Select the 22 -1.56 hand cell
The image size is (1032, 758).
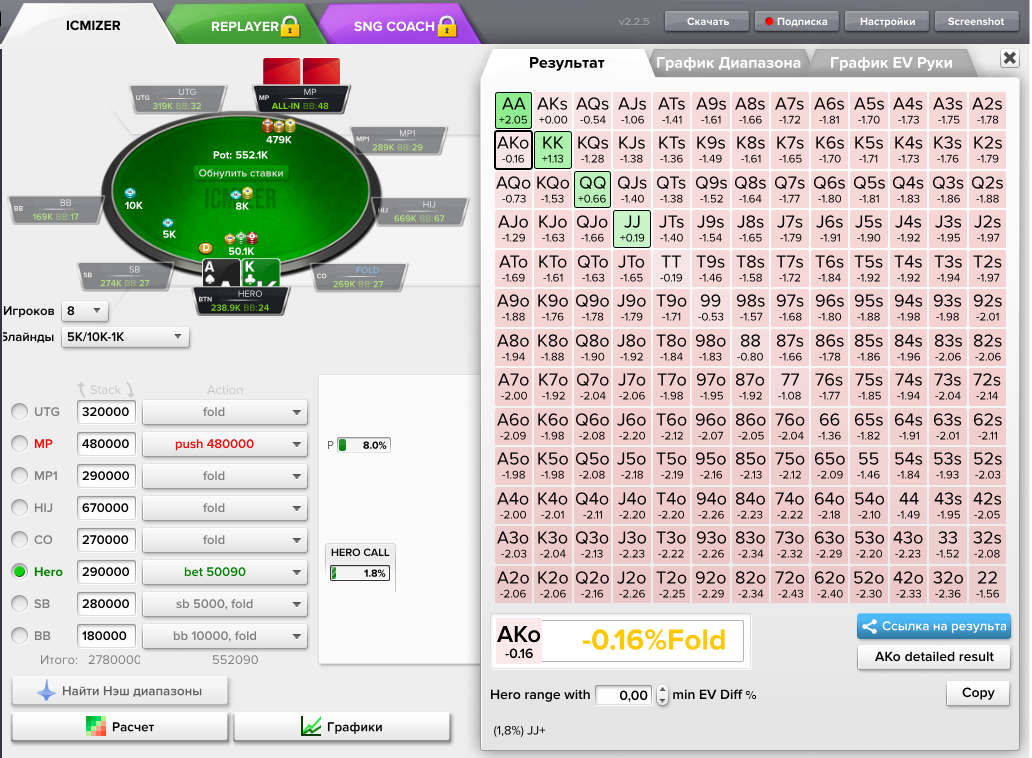(x=987, y=584)
